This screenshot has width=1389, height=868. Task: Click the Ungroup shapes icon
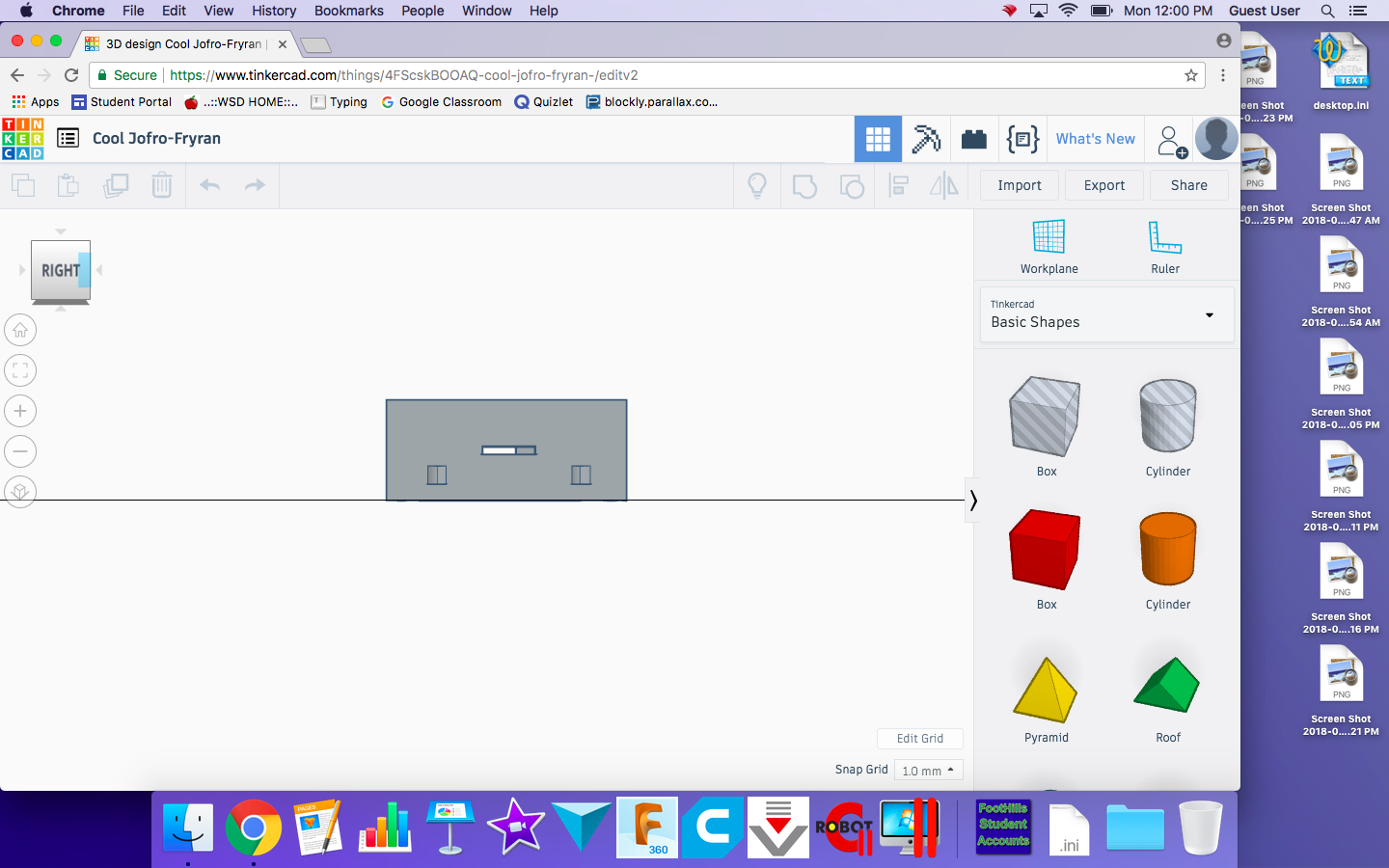[x=852, y=185]
